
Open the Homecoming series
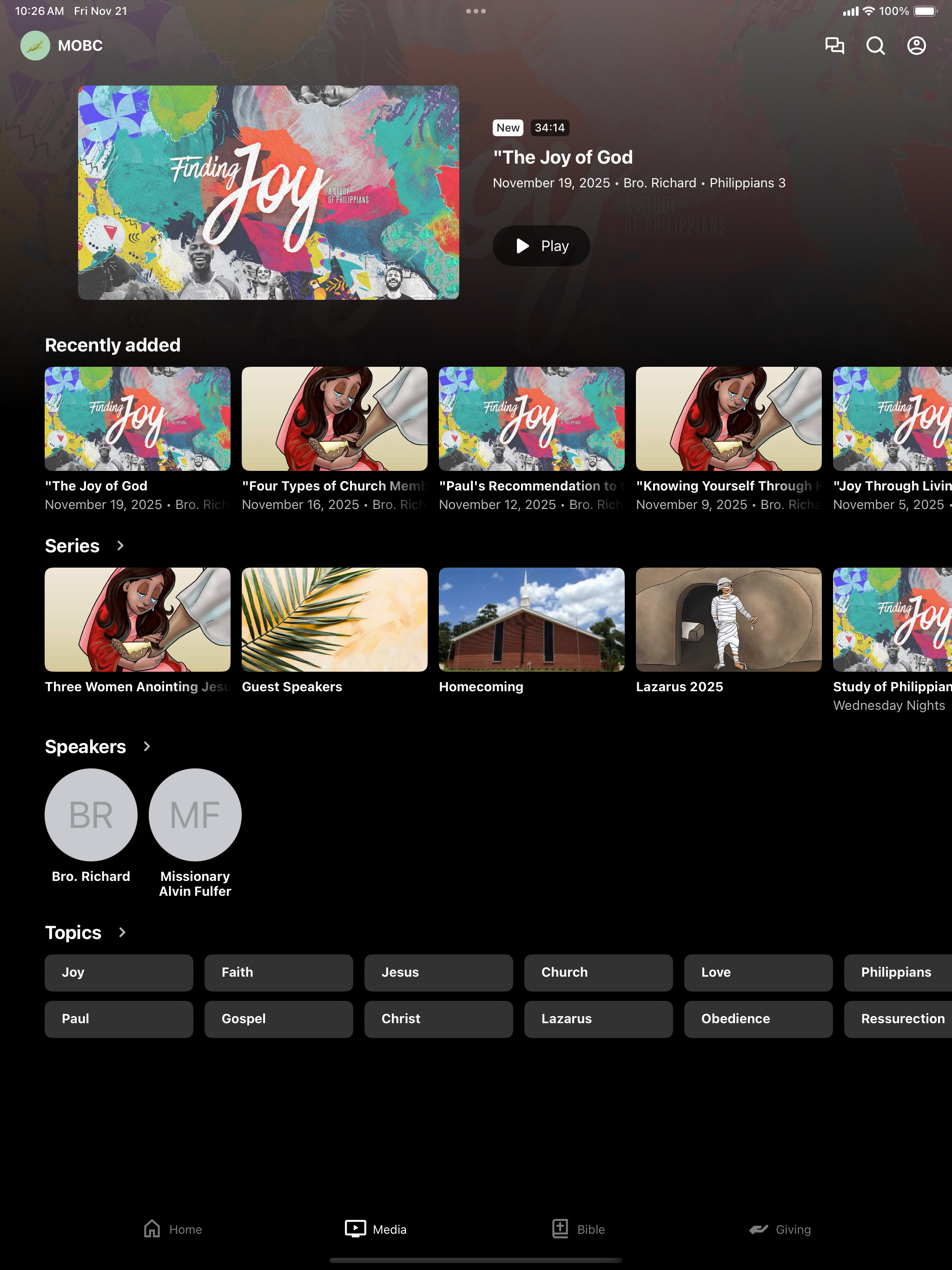(x=532, y=620)
